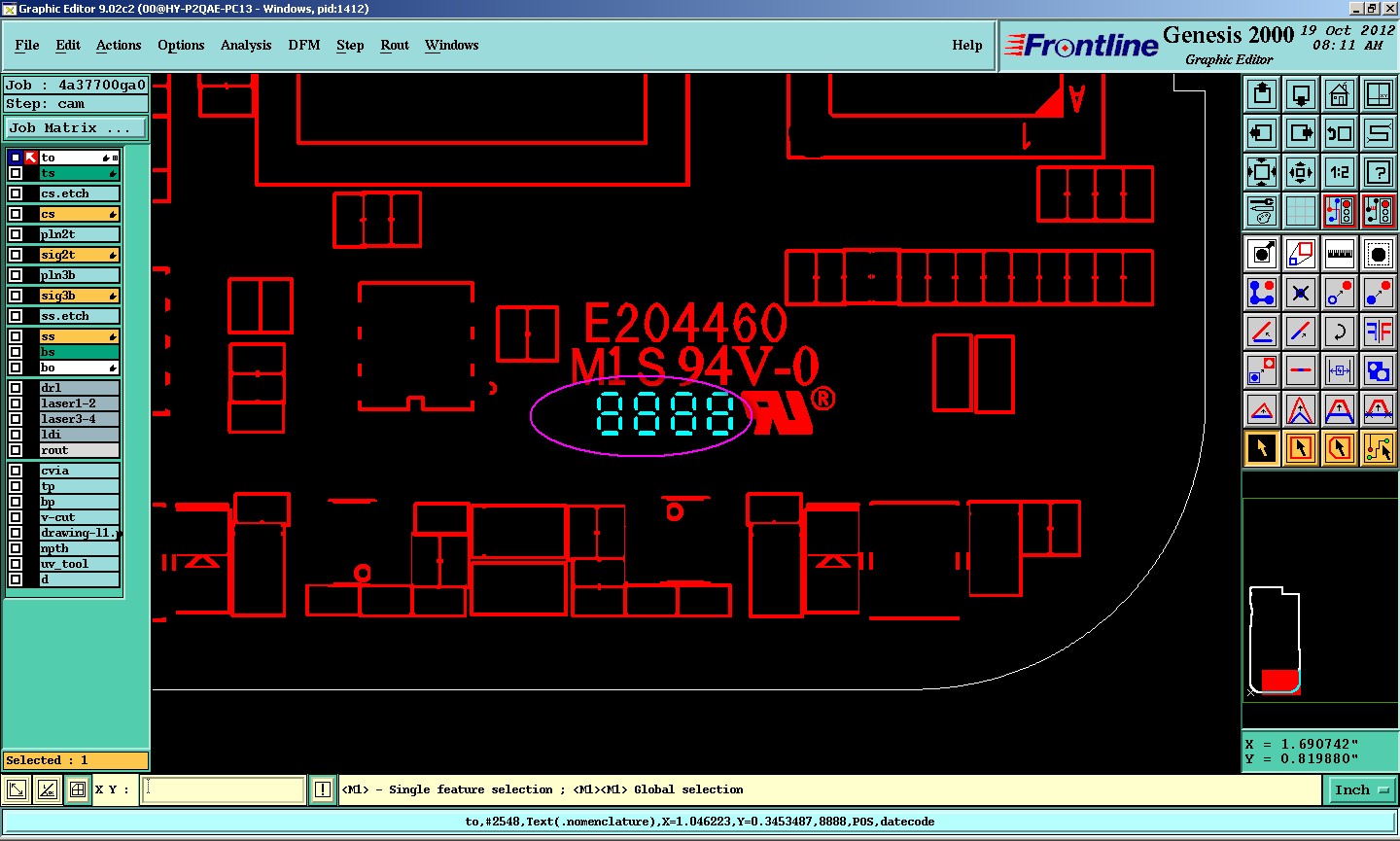
Task: Open display settings wrench and palette icon
Action: (1262, 211)
